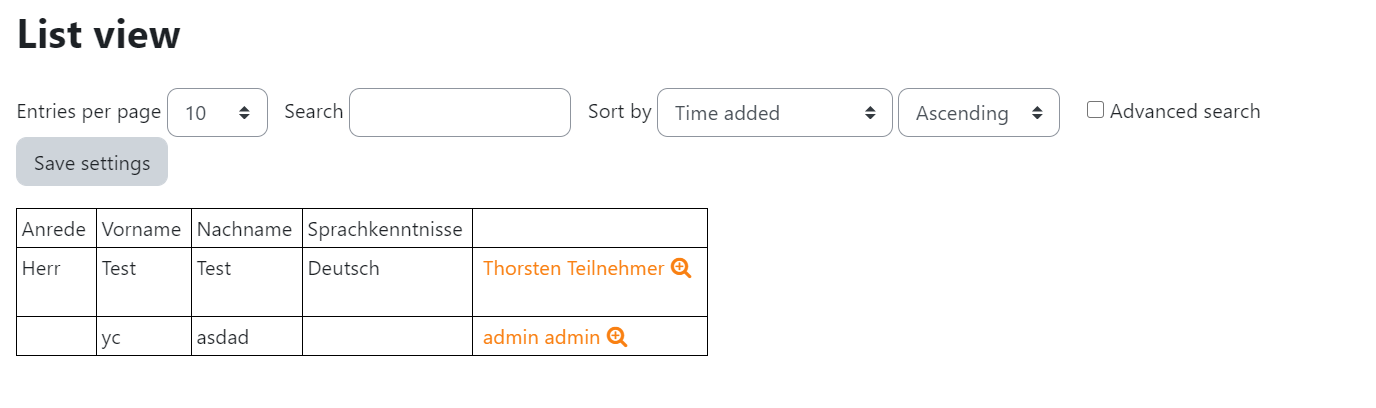Click the List view heading
Image resolution: width=1376 pixels, height=408 pixels.
[x=98, y=34]
